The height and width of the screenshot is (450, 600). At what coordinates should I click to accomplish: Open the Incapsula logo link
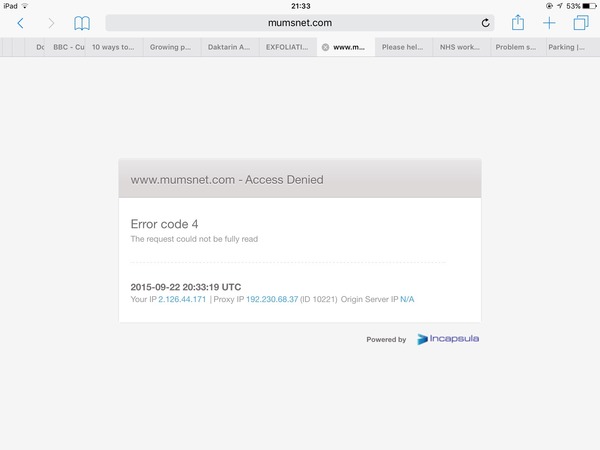[x=448, y=339]
